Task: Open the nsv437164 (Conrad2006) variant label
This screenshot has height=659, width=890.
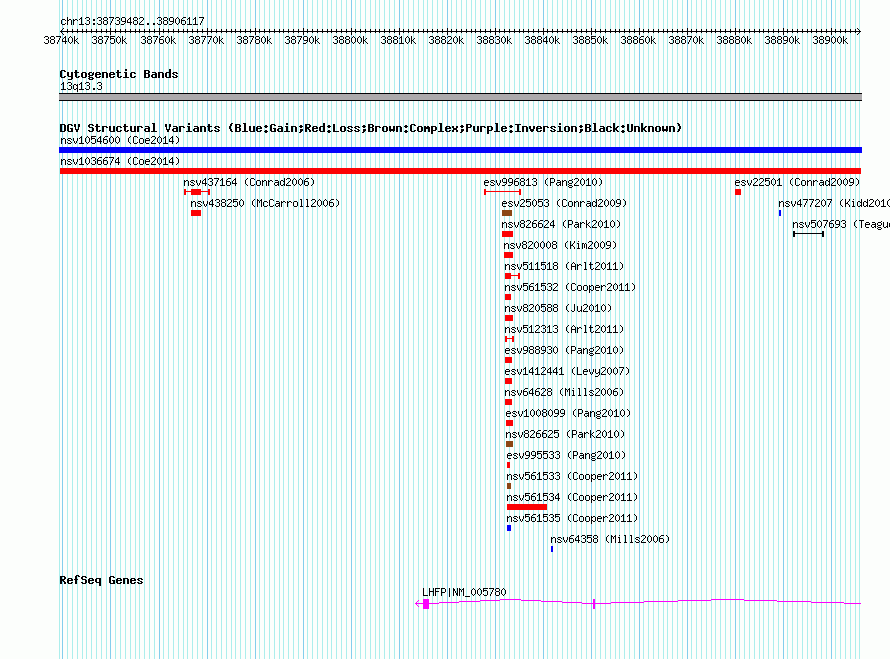Action: (248, 182)
